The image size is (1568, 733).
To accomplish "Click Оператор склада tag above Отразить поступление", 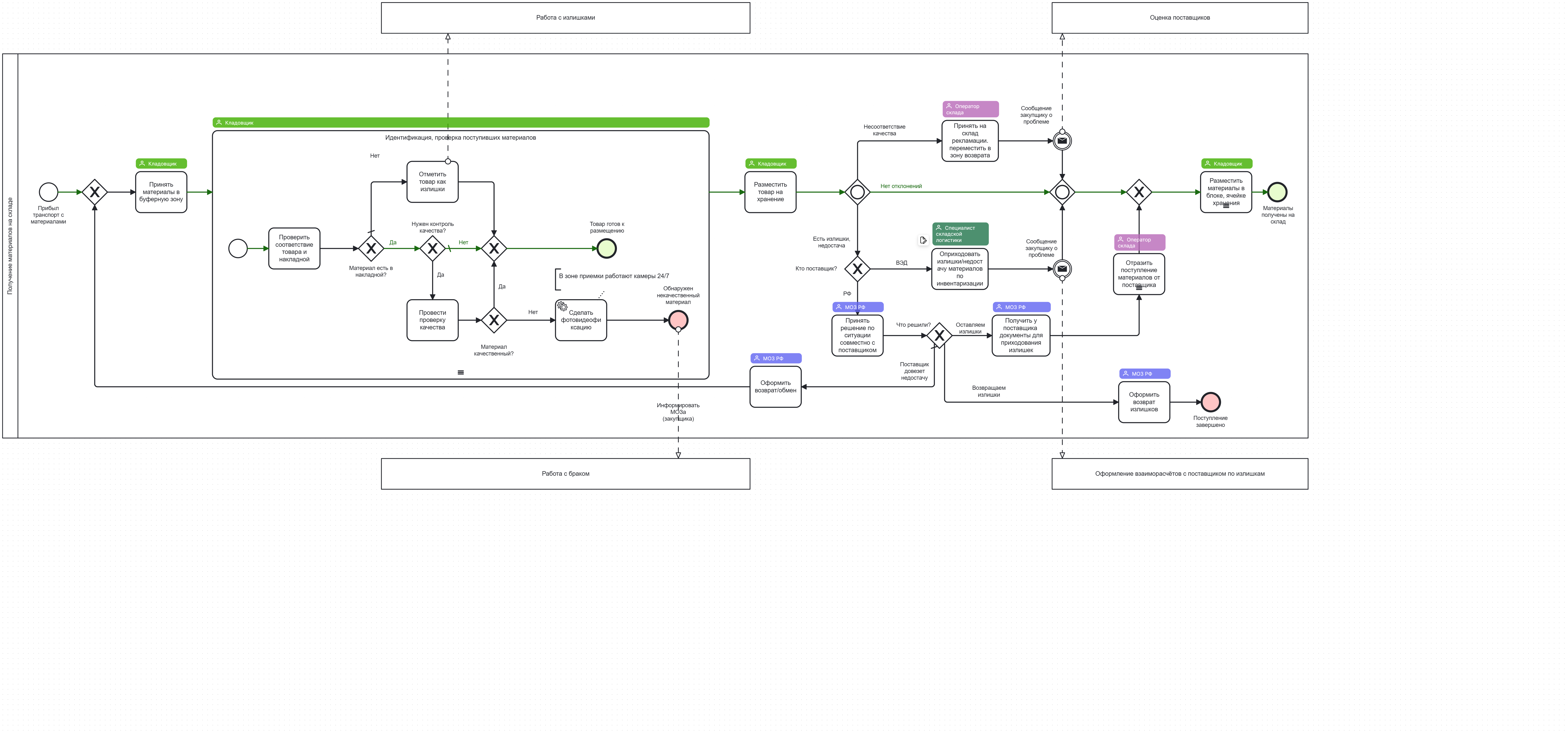I will 1139,242.
